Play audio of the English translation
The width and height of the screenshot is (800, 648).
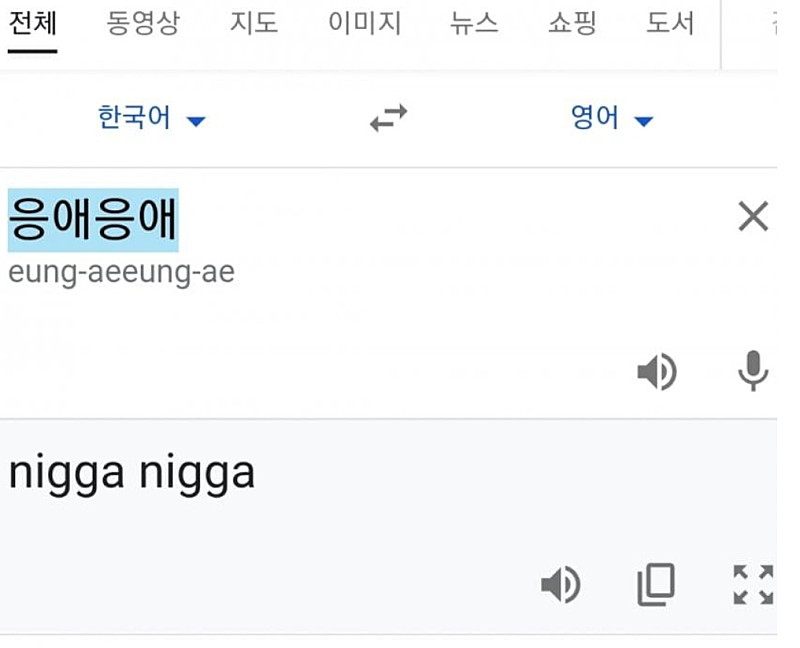click(x=560, y=585)
